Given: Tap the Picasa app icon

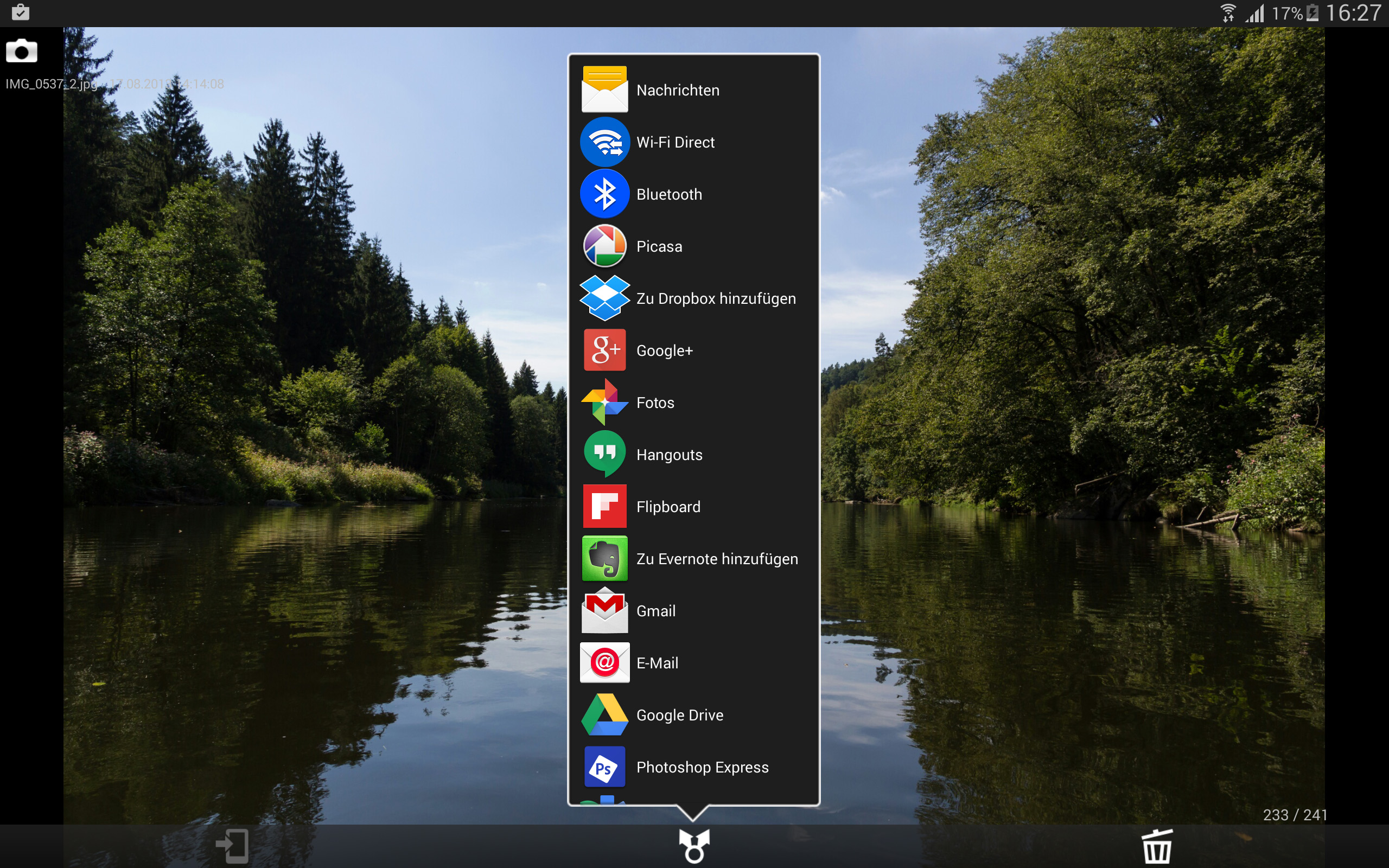Looking at the screenshot, I should tap(604, 246).
